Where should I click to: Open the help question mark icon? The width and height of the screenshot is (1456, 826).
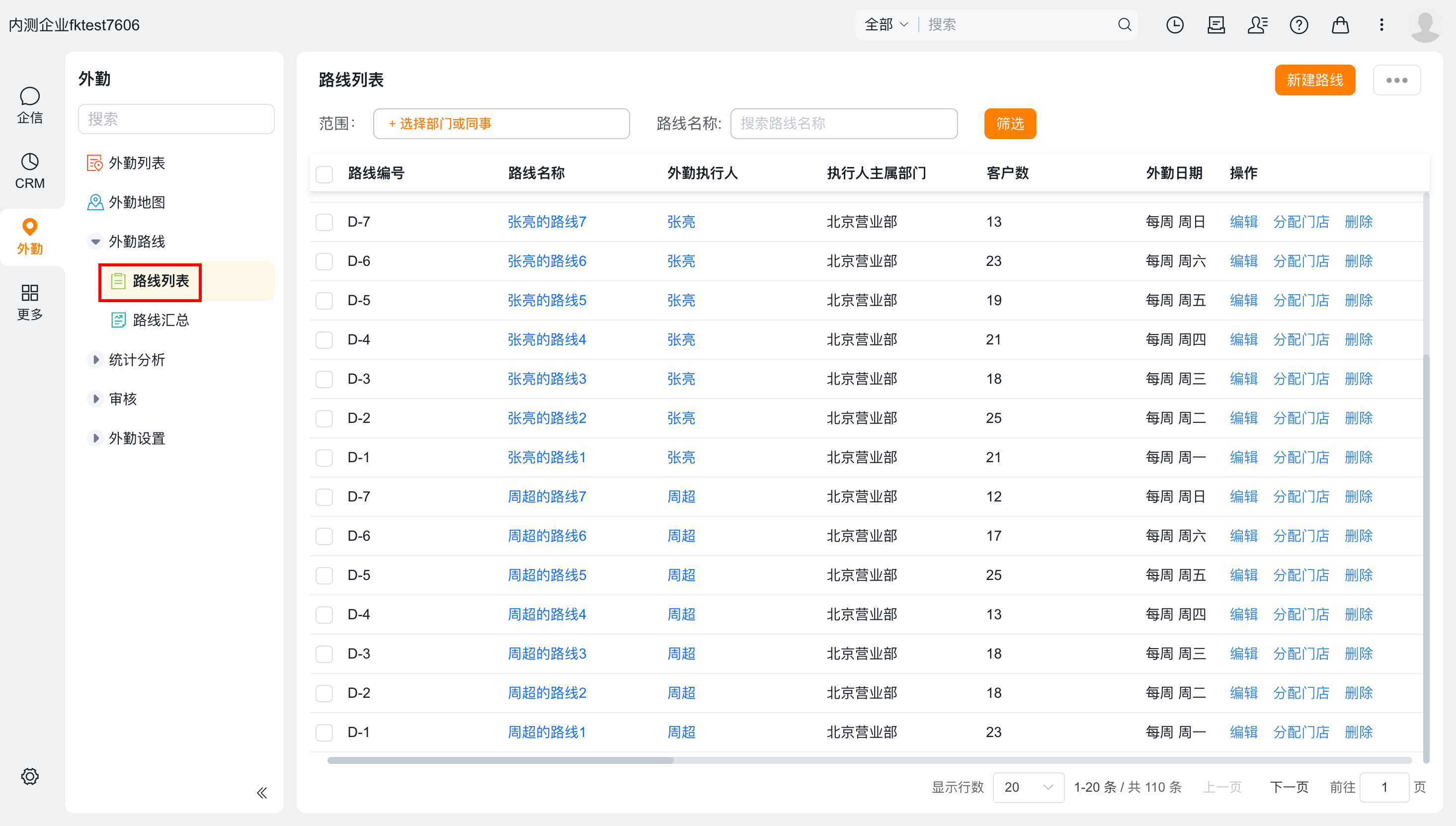(x=1299, y=24)
